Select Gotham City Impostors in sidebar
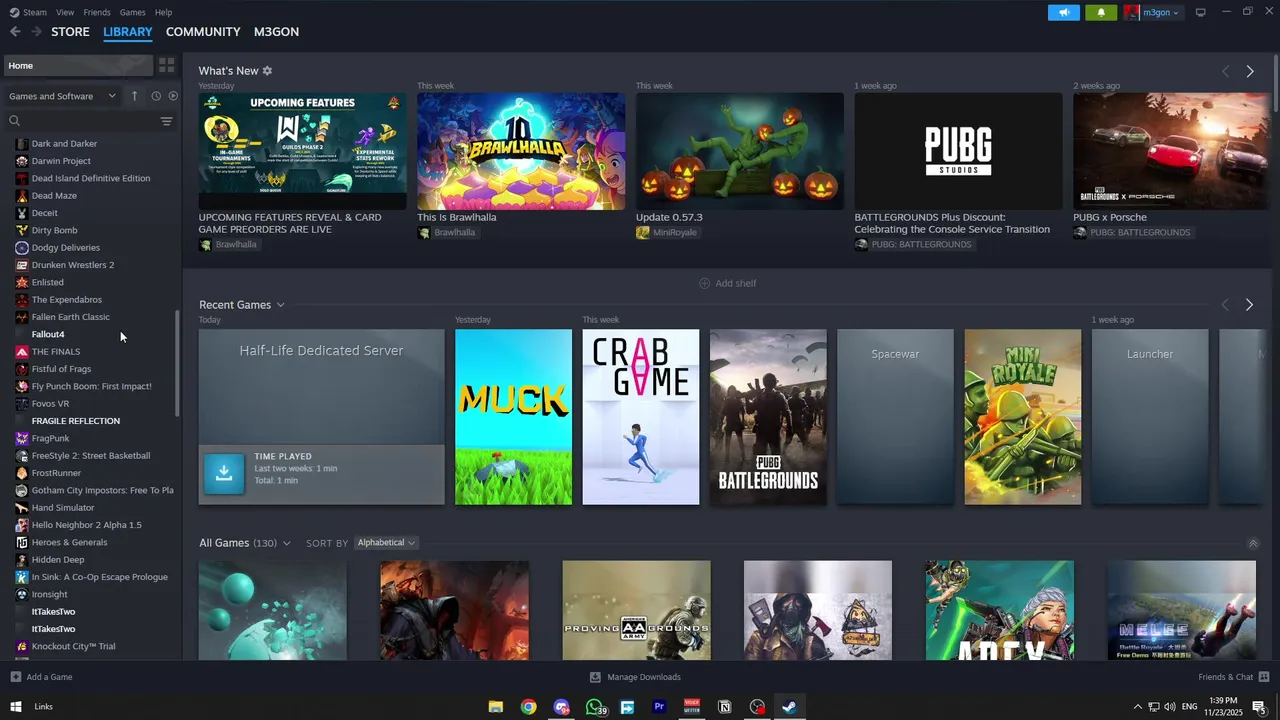 pyautogui.click(x=102, y=490)
